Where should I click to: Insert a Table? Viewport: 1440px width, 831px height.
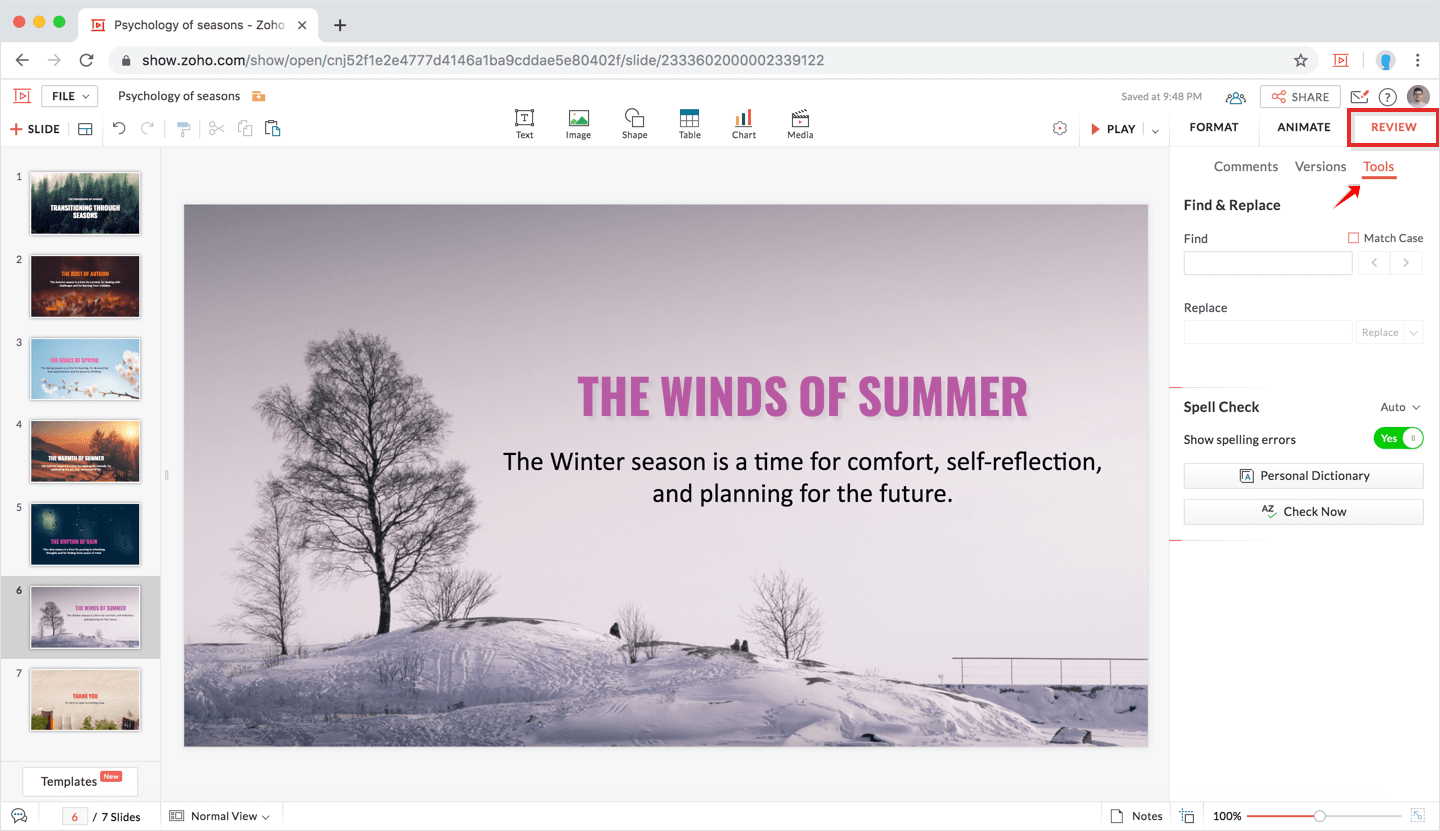pyautogui.click(x=689, y=124)
